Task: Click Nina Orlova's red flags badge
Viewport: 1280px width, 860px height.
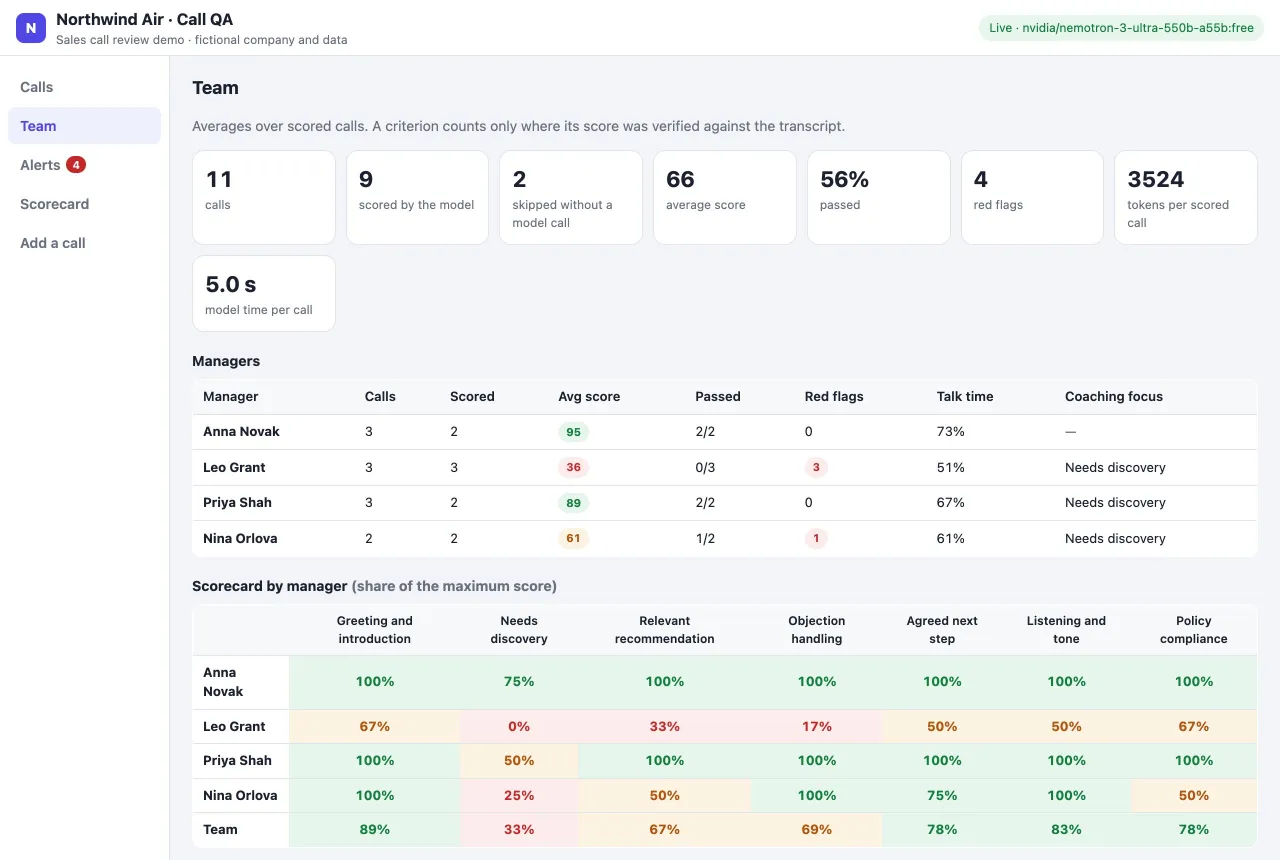Action: point(816,539)
